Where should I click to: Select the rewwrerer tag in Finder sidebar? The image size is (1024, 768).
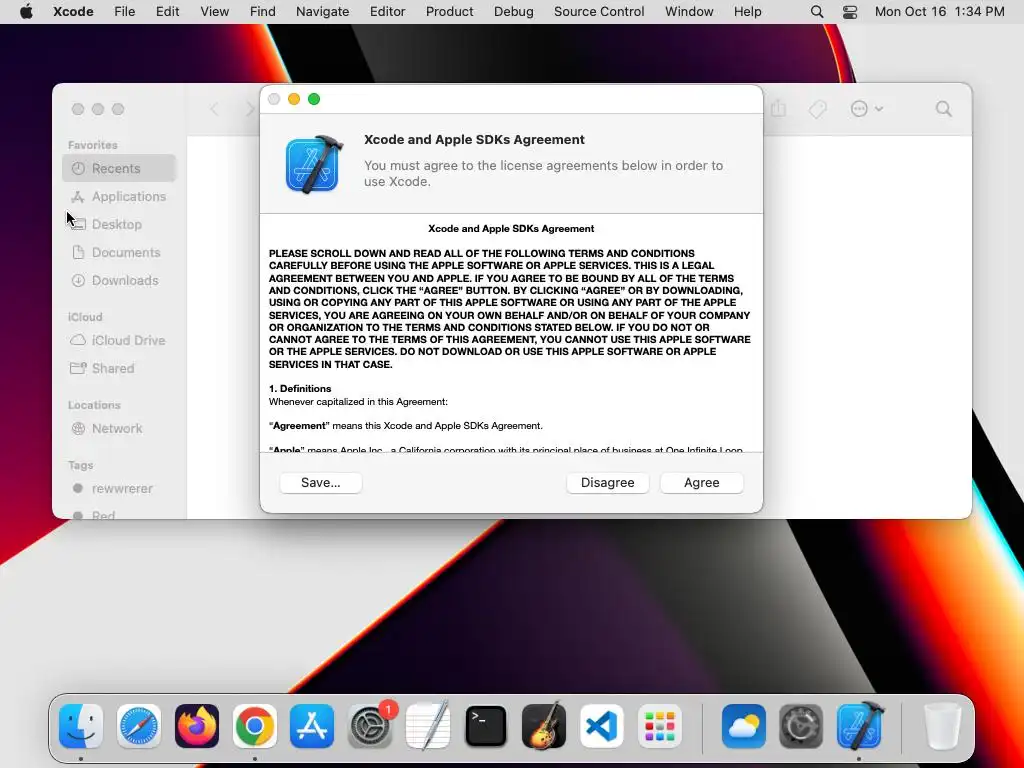120,488
